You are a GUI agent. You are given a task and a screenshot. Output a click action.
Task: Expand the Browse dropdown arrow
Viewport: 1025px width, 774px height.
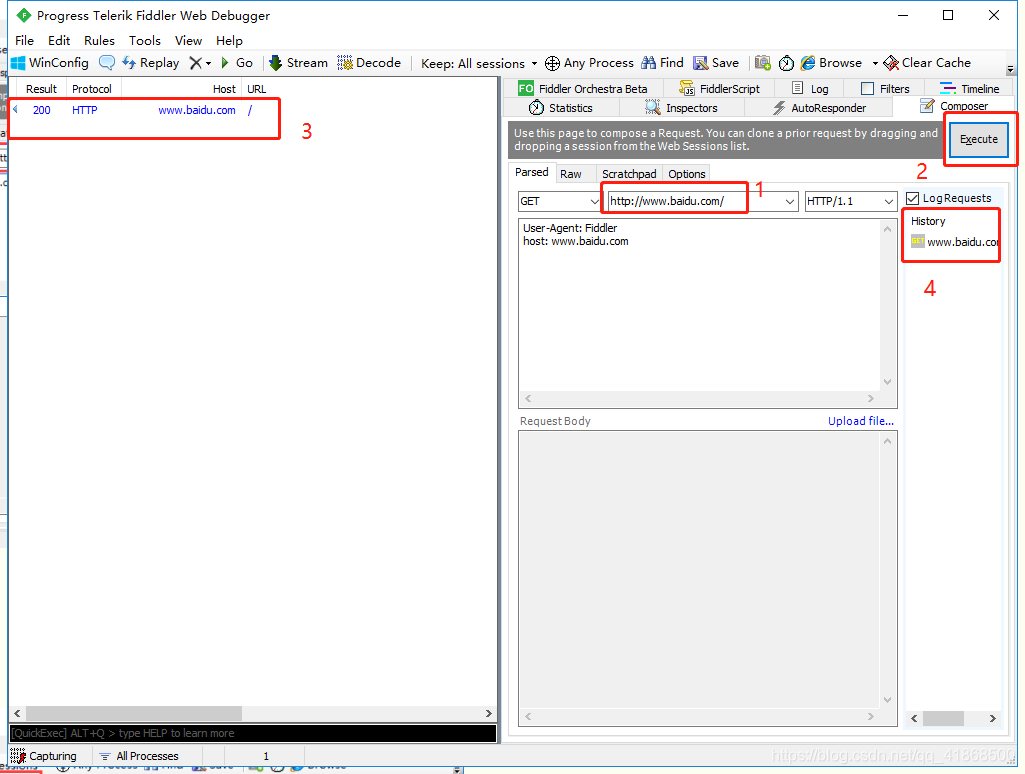pyautogui.click(x=875, y=63)
